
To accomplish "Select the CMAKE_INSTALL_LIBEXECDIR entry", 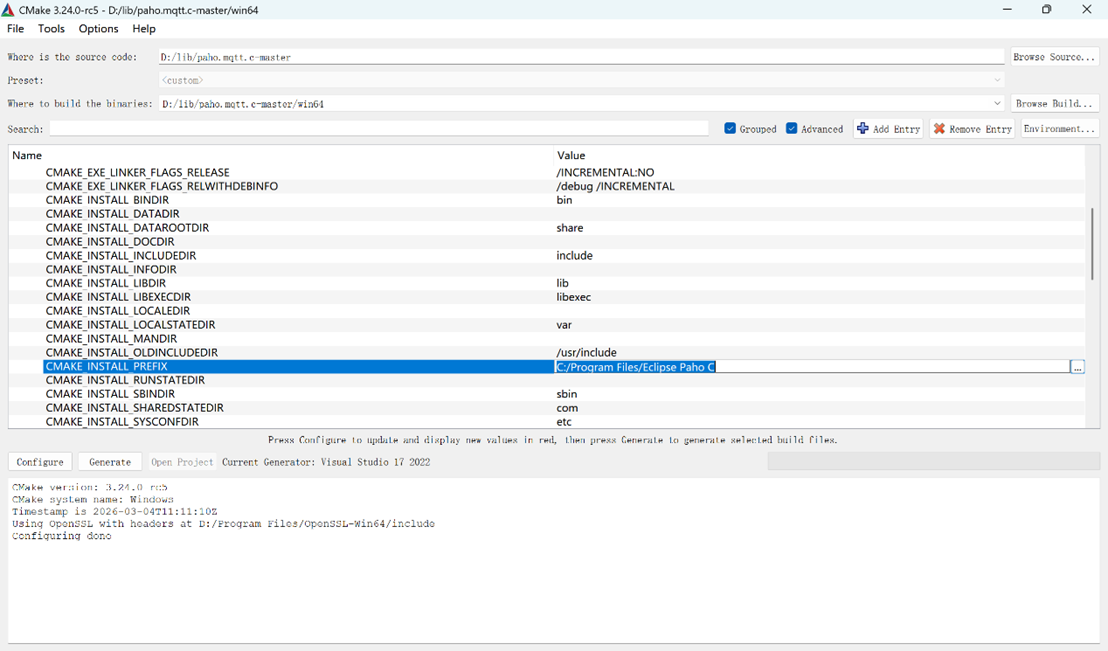I will coord(118,297).
